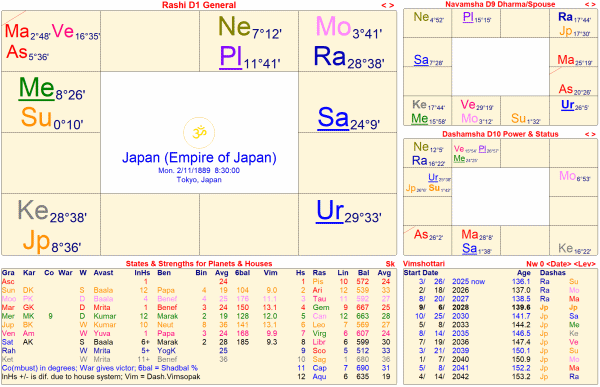Image resolution: width=600 pixels, height=387 pixels.
Task: Select the Jupiter glyph at 8°36'
Action: pyautogui.click(x=37, y=242)
